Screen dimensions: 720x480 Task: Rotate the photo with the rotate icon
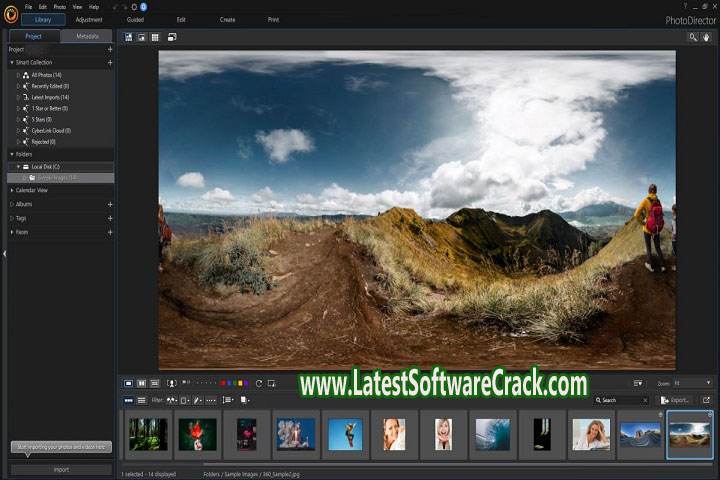coord(259,383)
